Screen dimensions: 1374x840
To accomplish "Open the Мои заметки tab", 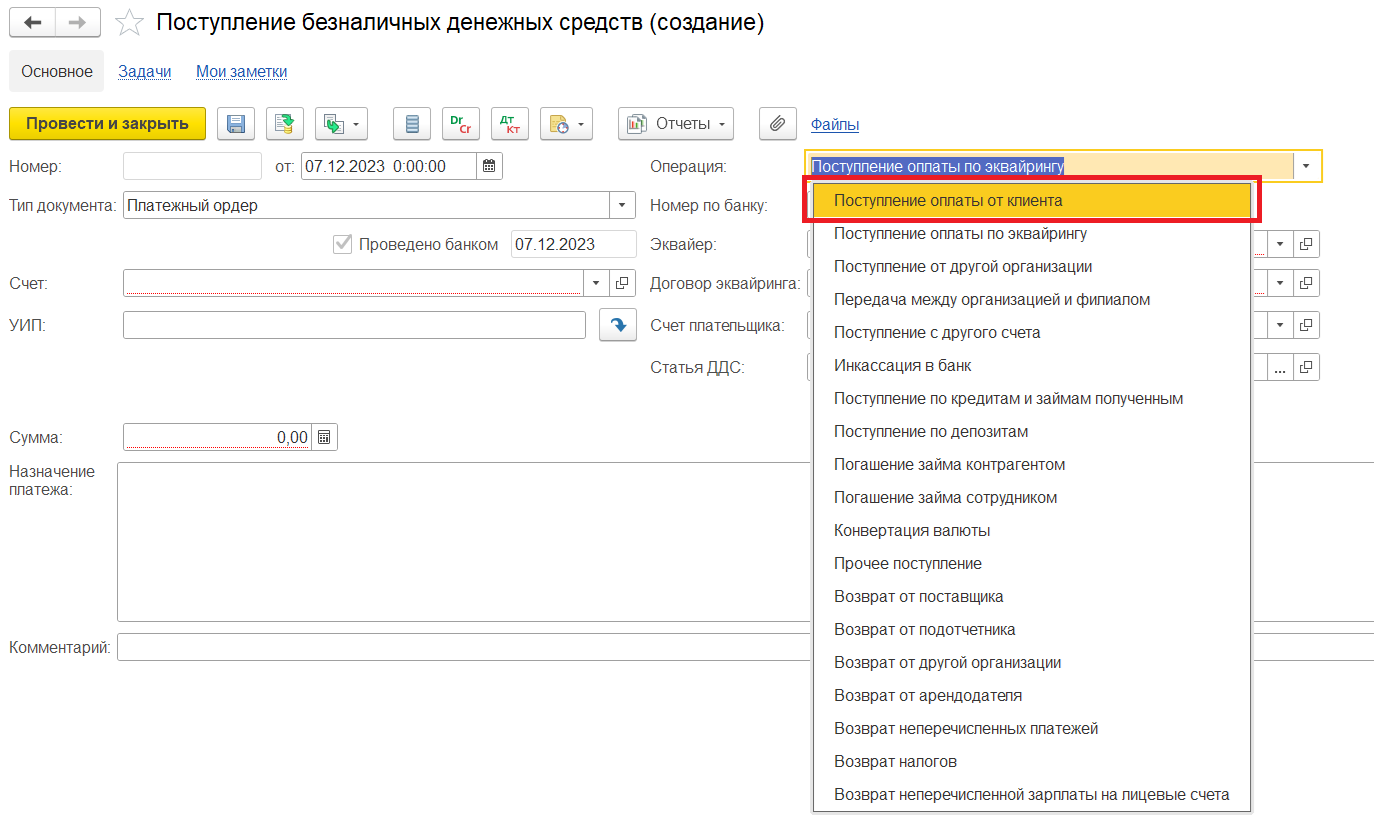I will 242,71.
